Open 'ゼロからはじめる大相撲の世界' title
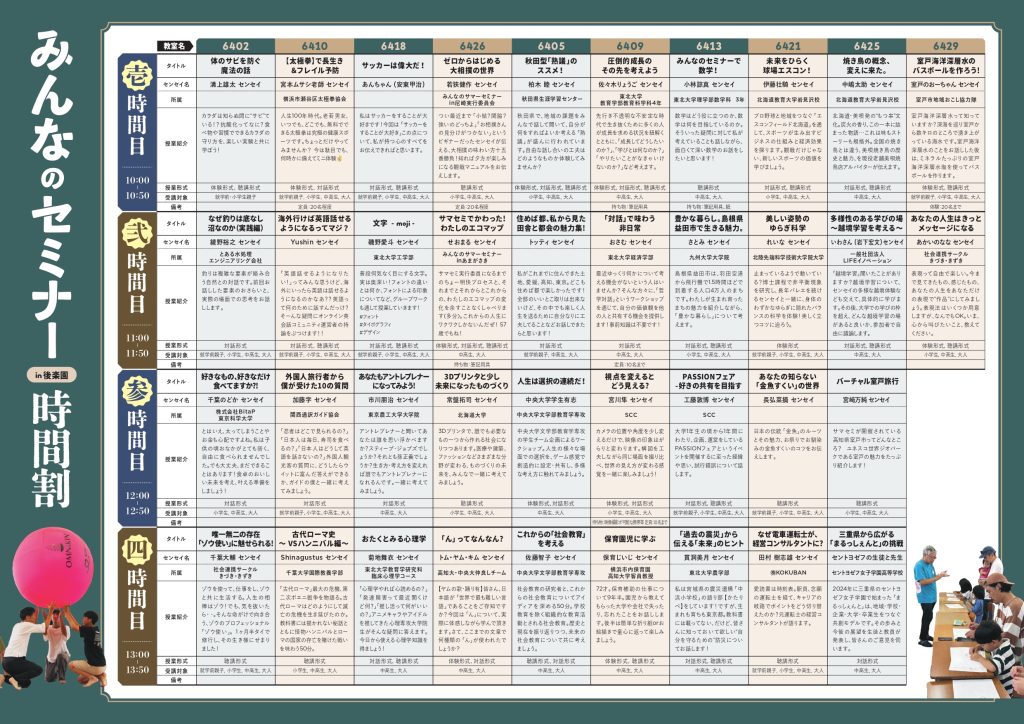Viewport: 1024px width, 724px height. [x=472, y=66]
